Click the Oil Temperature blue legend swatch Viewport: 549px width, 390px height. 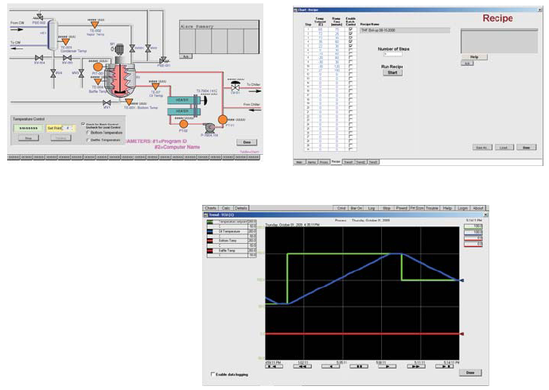click(x=210, y=232)
